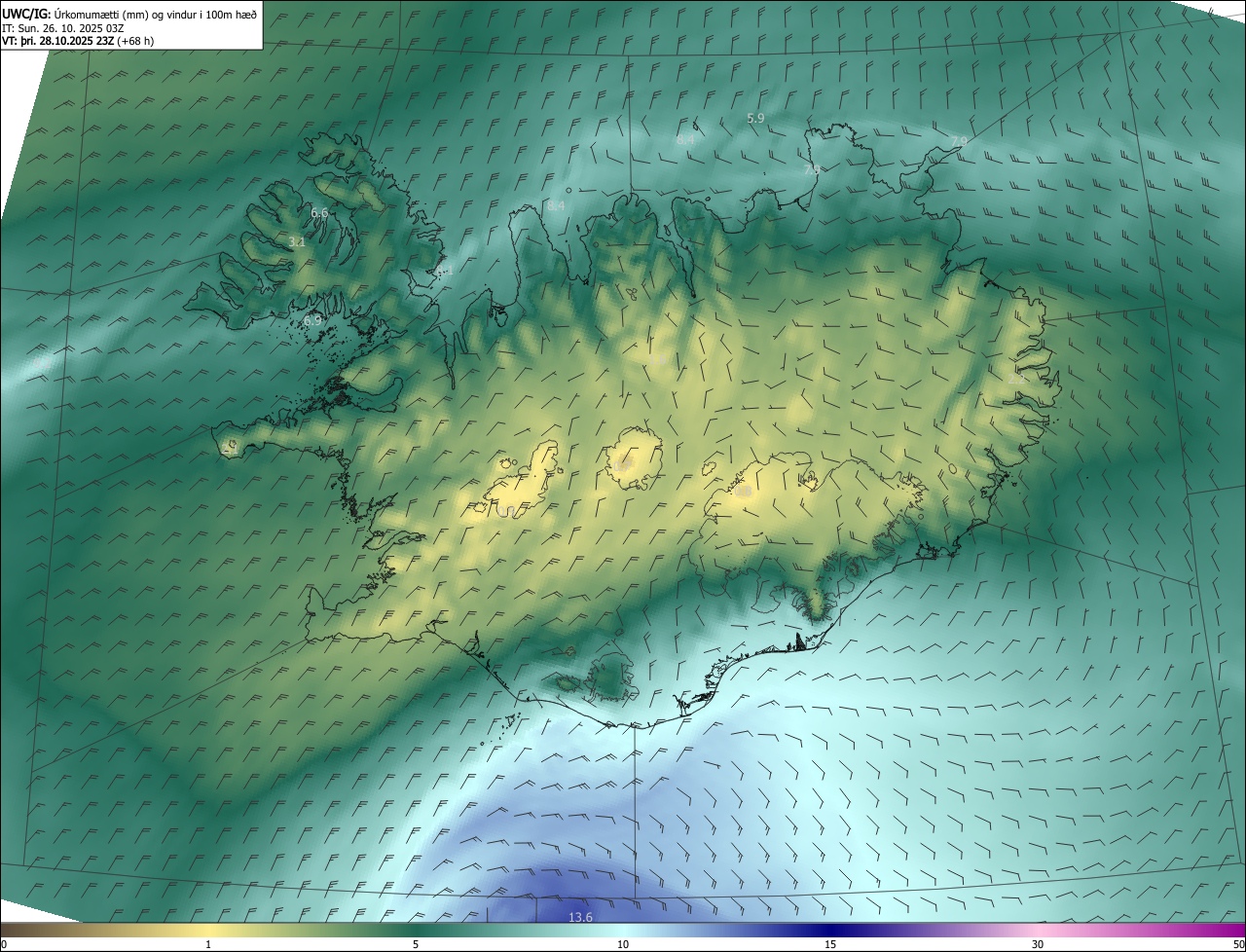Select the 'IT: Sun. 26. 10. 2025 03Z' line
The height and width of the screenshot is (952, 1246).
coord(64,27)
